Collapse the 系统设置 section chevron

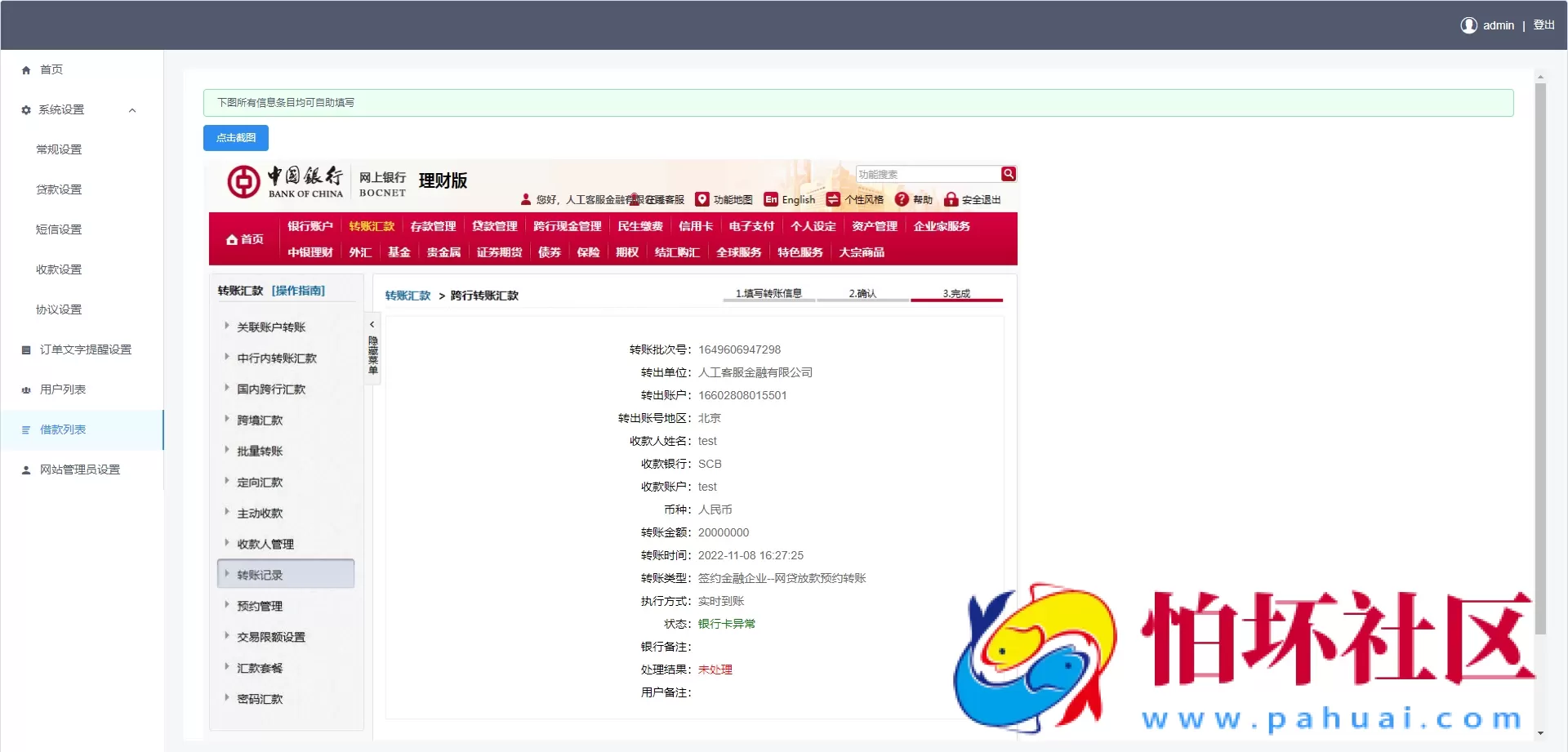pyautogui.click(x=133, y=109)
